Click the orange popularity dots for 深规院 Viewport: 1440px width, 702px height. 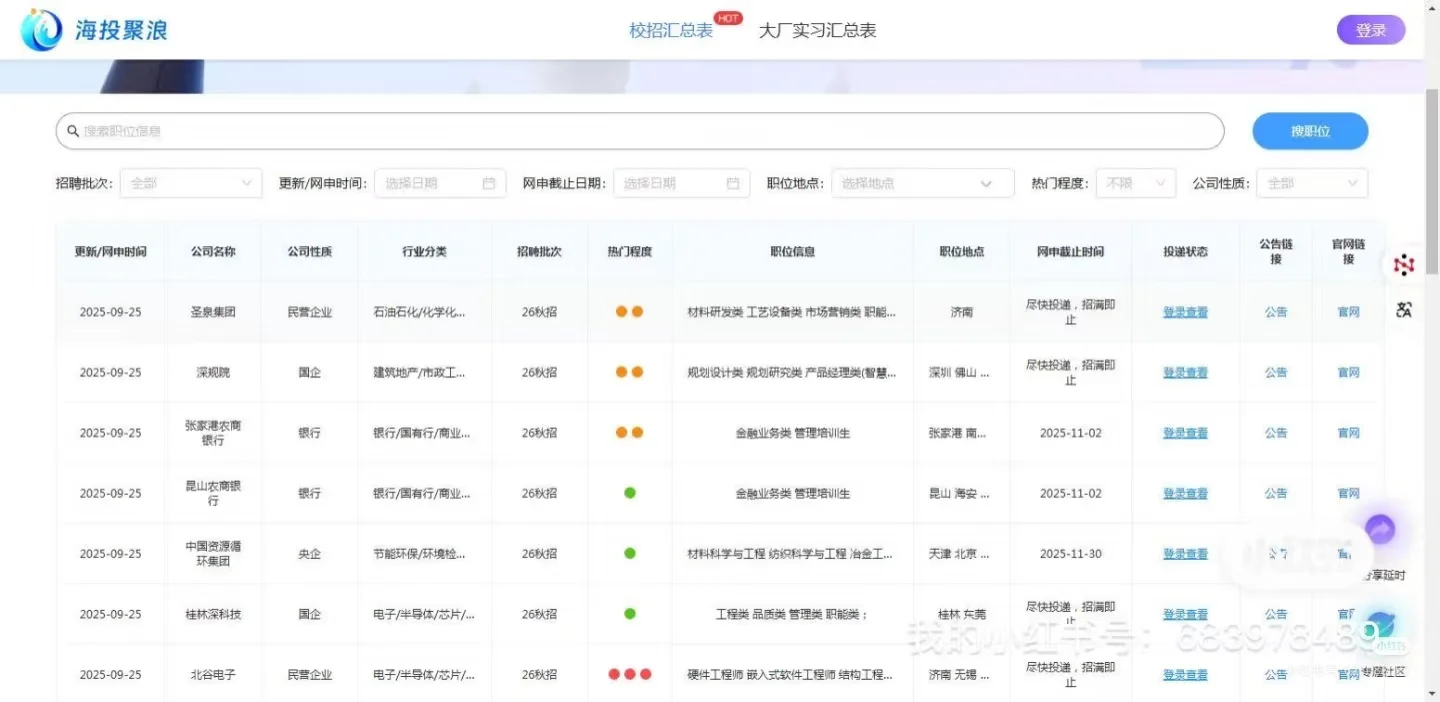pyautogui.click(x=629, y=372)
